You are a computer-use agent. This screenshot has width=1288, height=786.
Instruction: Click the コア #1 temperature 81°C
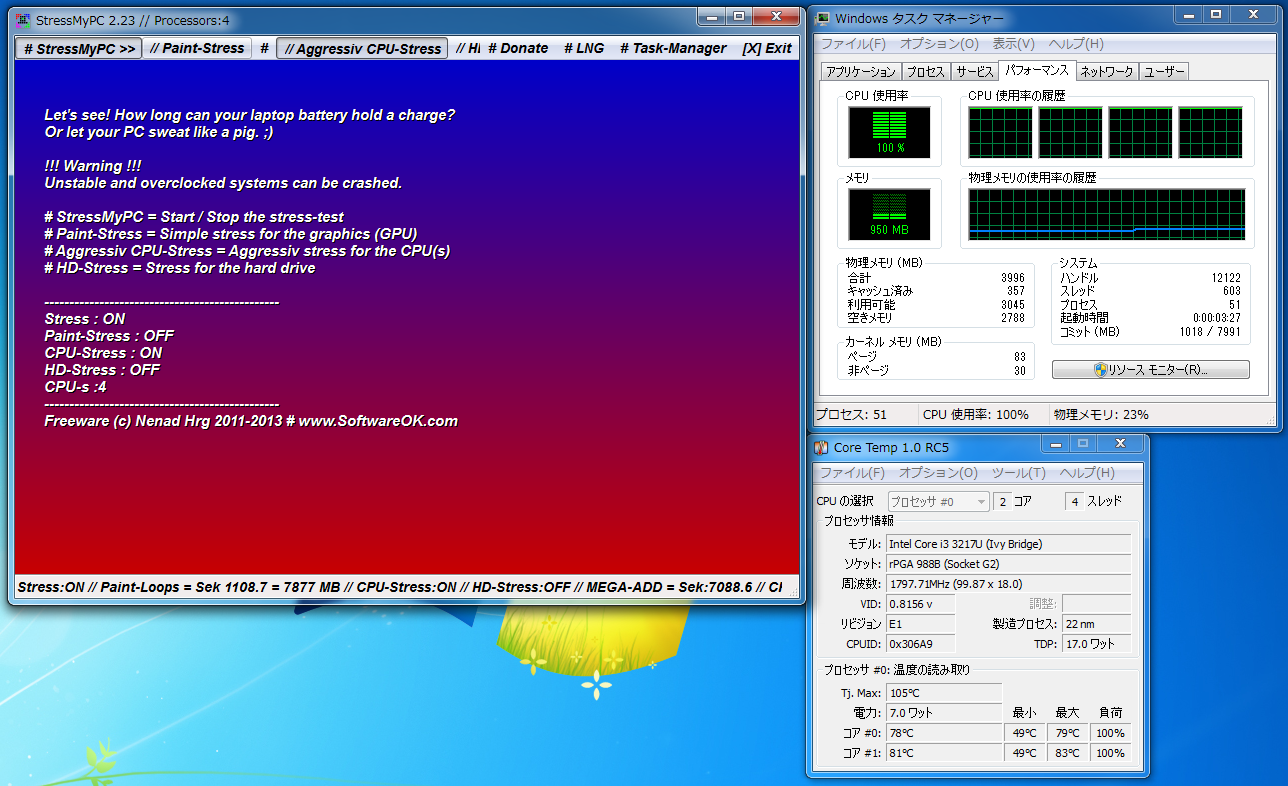coord(943,753)
